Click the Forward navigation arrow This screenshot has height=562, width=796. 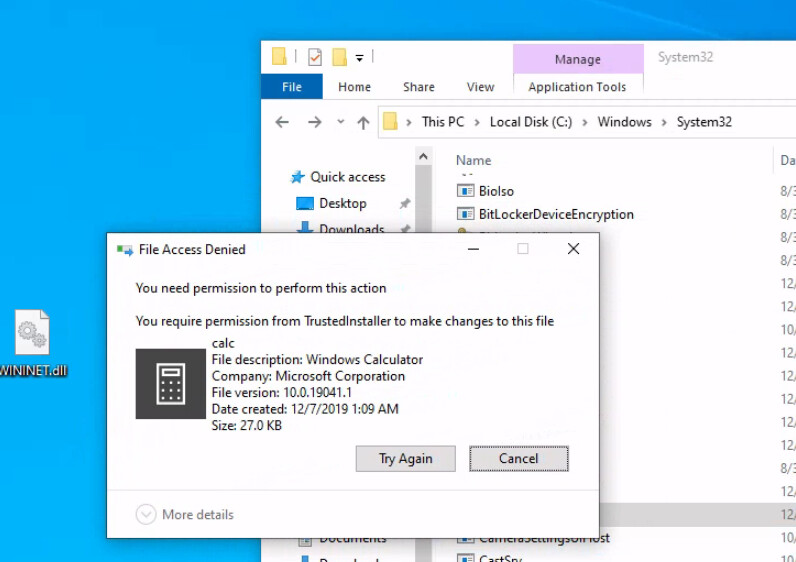point(314,122)
